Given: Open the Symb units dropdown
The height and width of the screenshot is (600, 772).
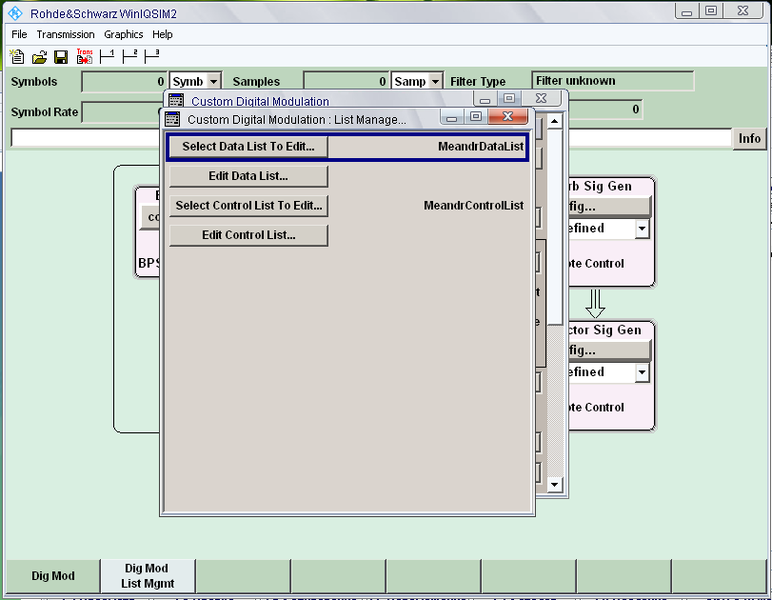Looking at the screenshot, I should pos(214,82).
